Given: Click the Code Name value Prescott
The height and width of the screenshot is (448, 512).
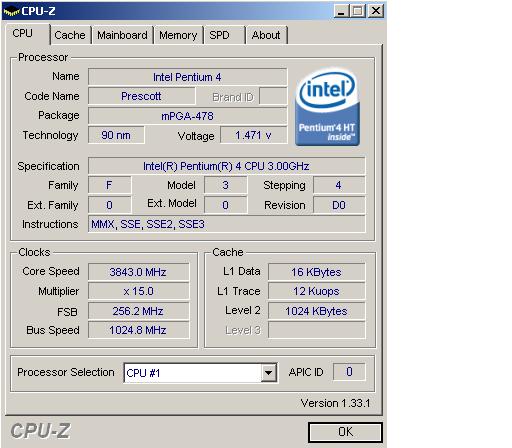Looking at the screenshot, I should coord(141,96).
